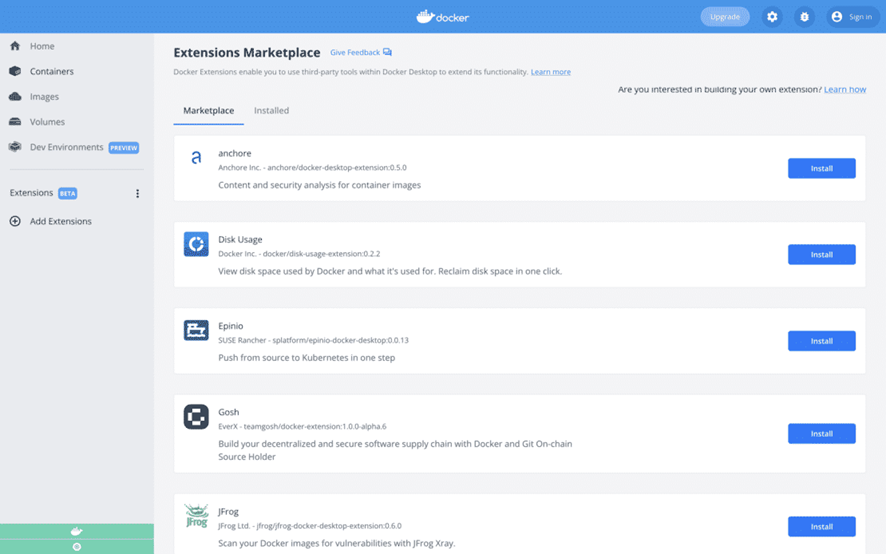Screen dimensions: 886x554
Task: Click 'View disk space used by Docker' description
Action: 390,271
